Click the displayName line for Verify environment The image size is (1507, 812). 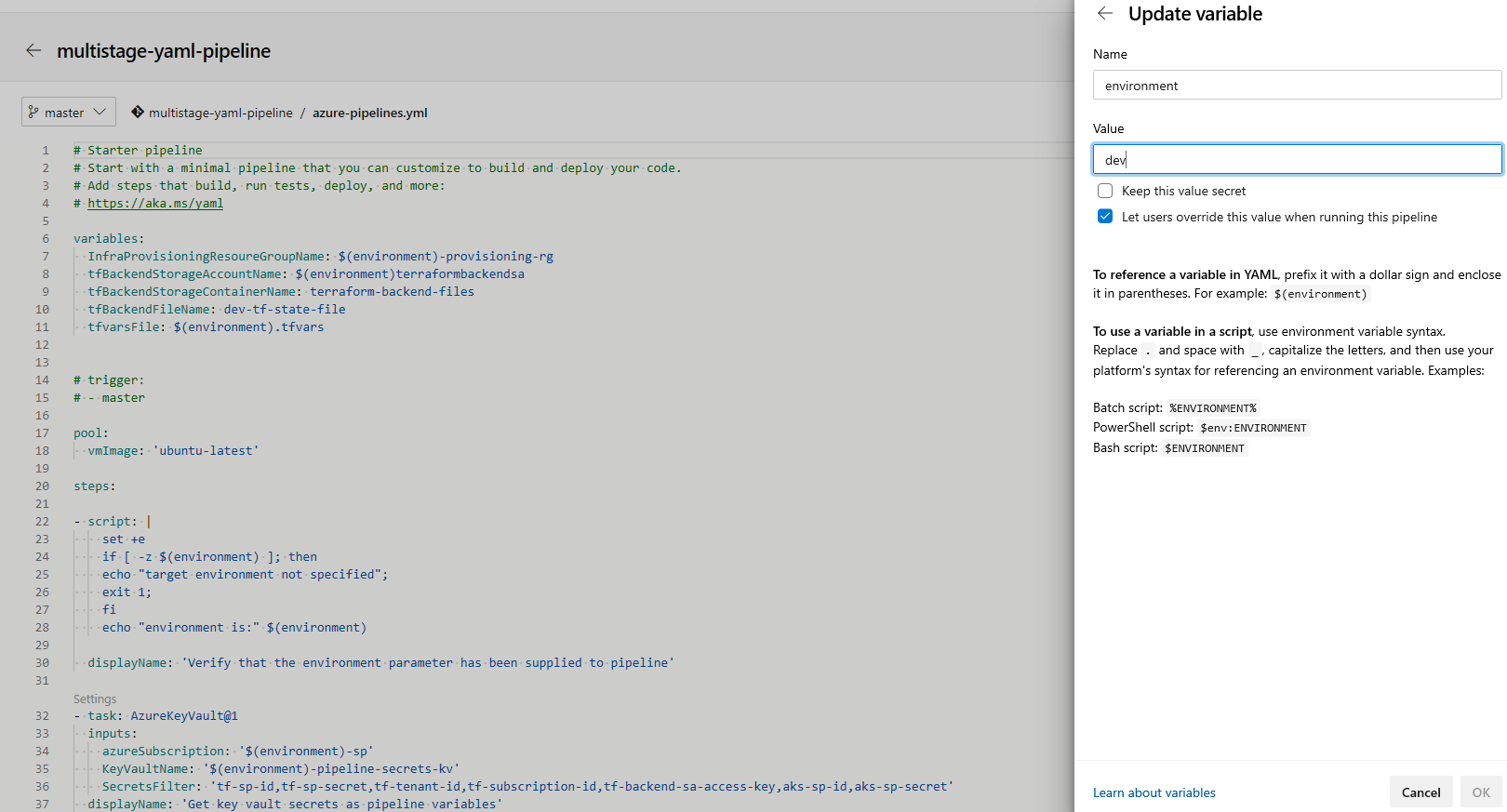point(380,662)
